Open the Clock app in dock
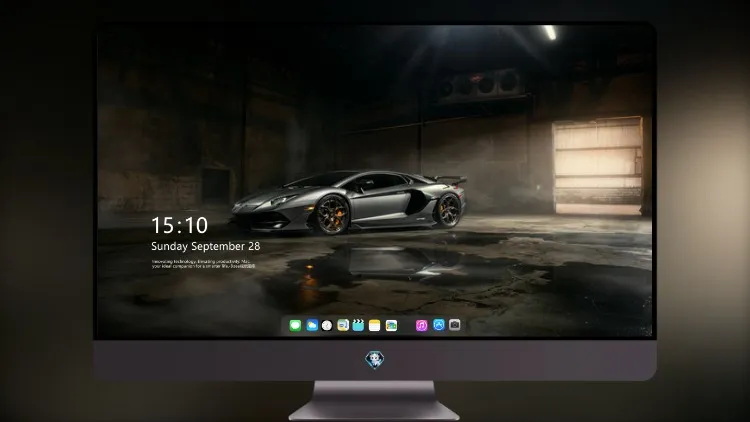 point(327,325)
